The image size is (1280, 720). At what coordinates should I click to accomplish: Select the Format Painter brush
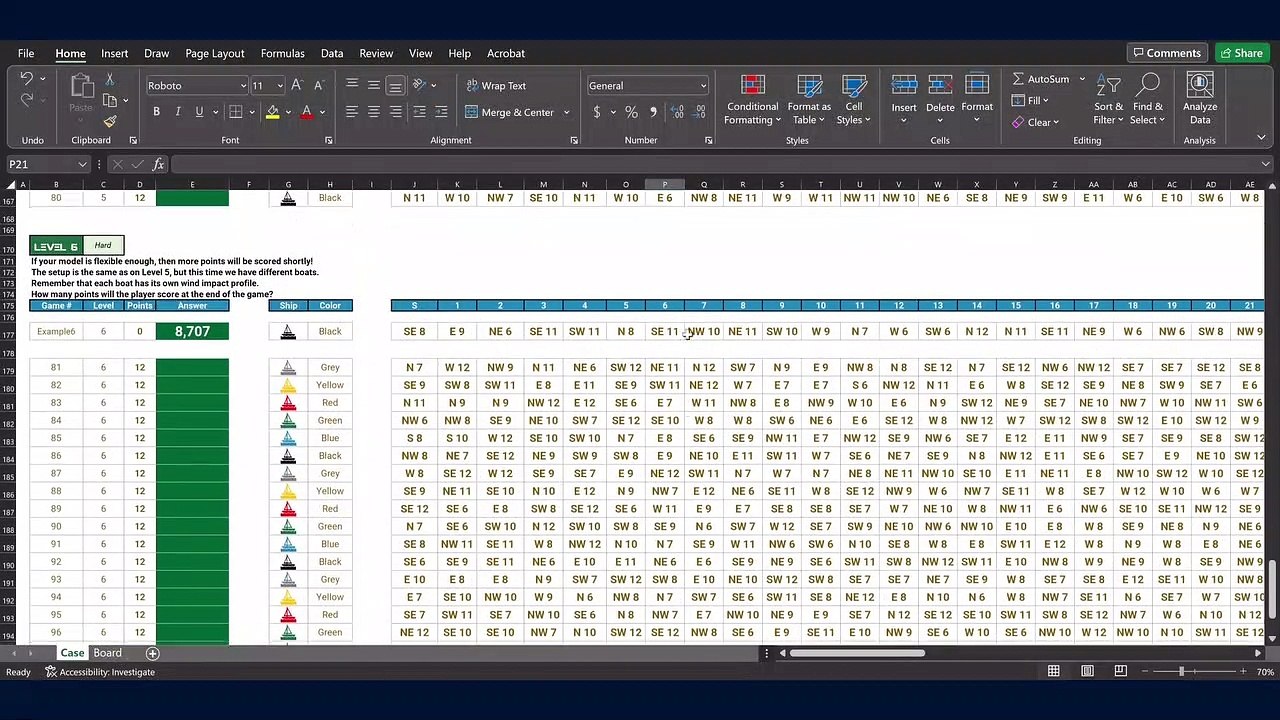pos(110,121)
